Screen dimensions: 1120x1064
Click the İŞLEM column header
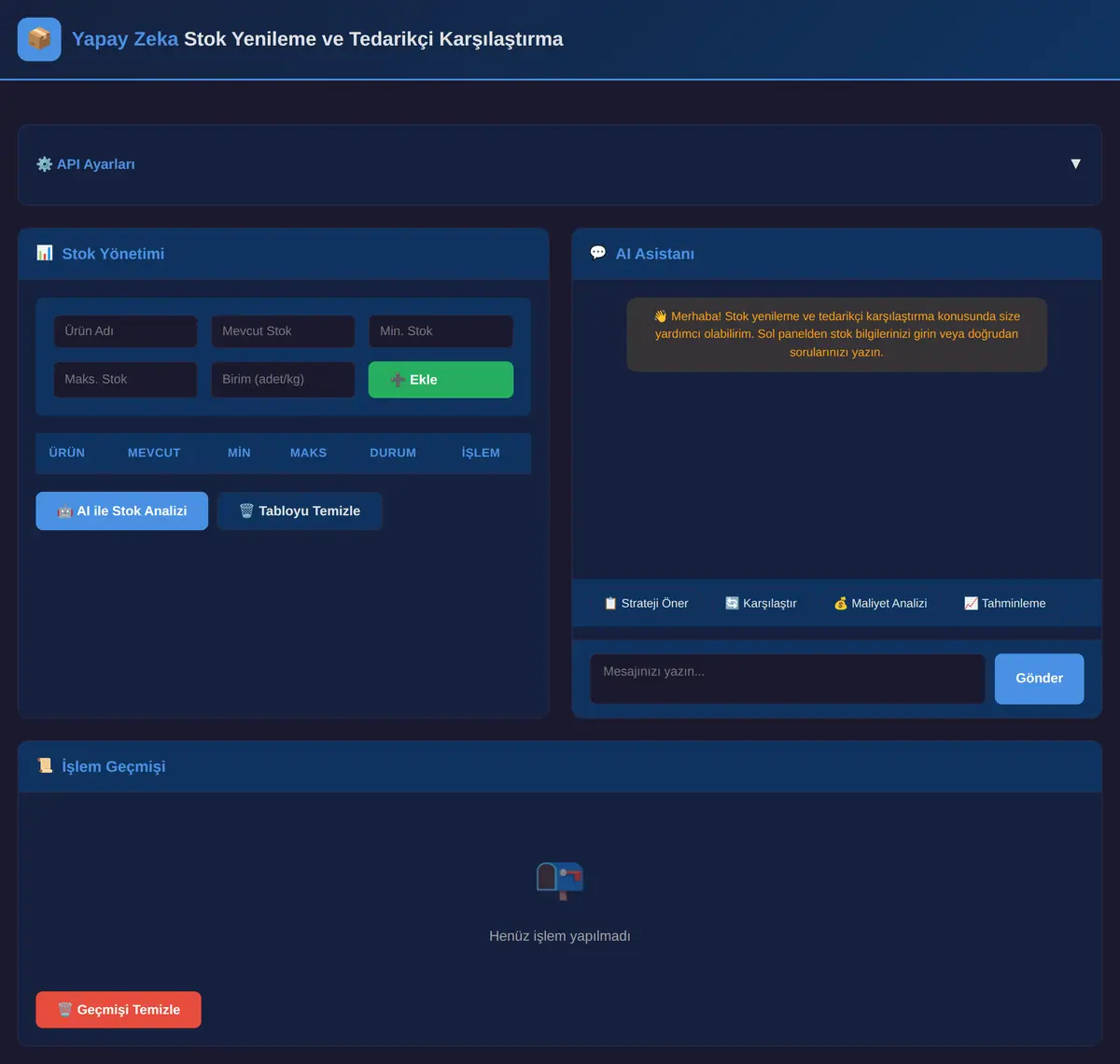[x=481, y=453]
